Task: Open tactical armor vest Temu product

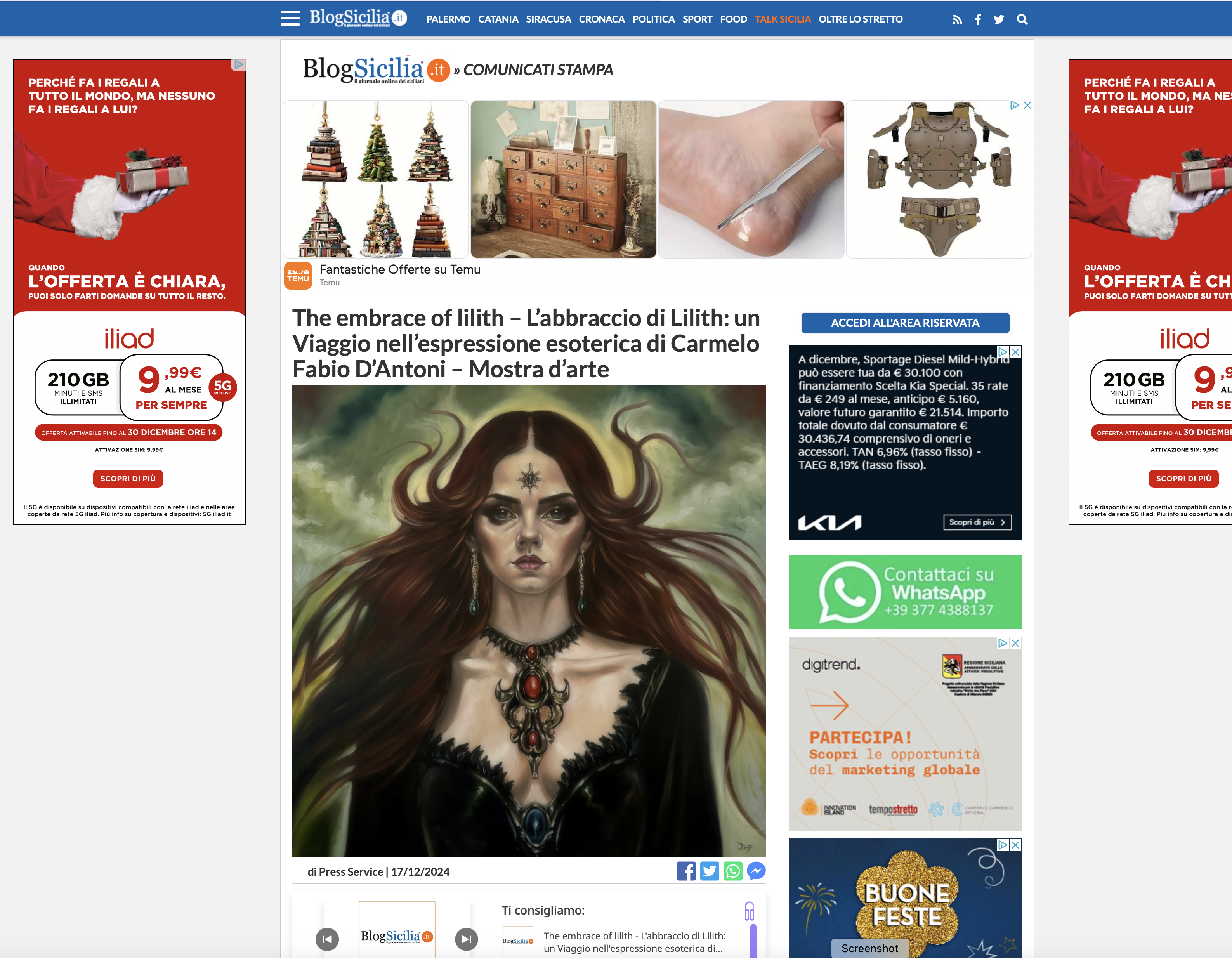Action: (x=939, y=179)
